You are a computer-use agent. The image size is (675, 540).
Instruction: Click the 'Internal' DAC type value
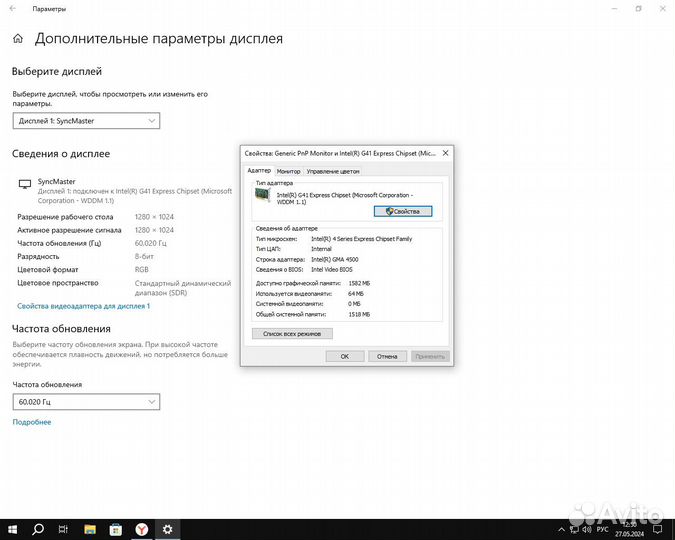(x=321, y=249)
